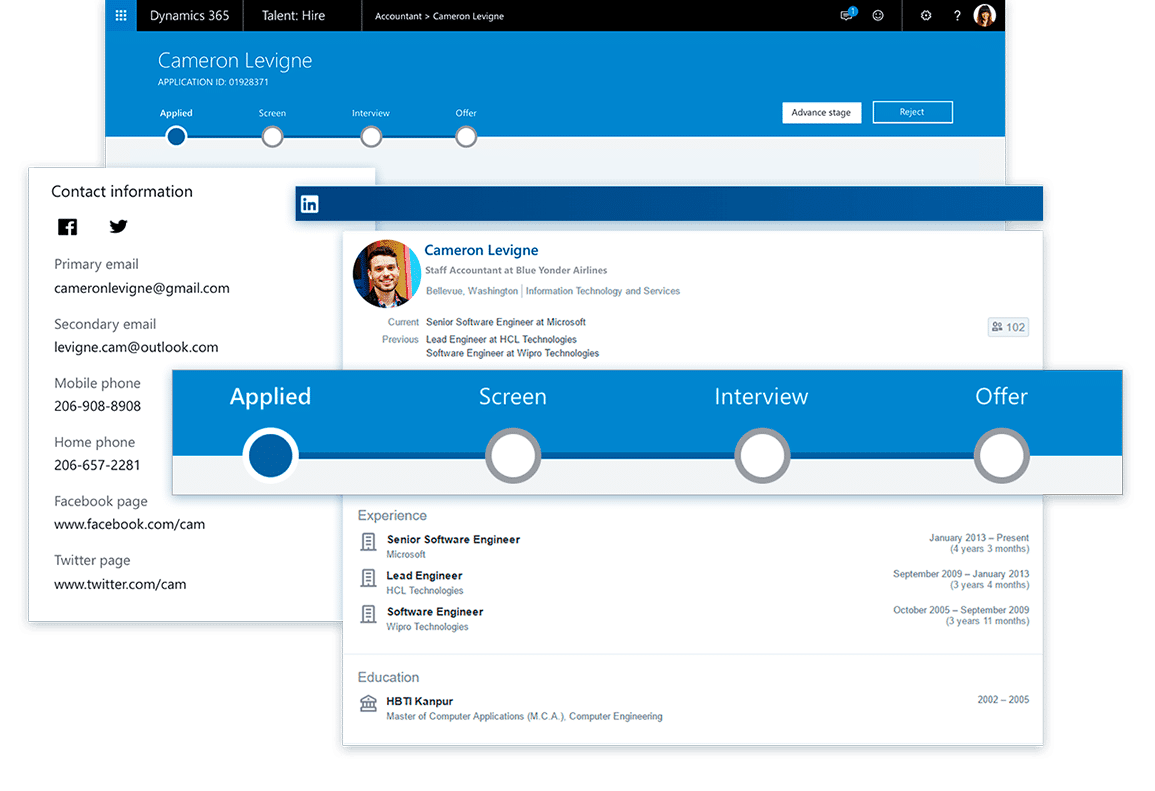Click the Accountant breadcrumb link
The height and width of the screenshot is (791, 1155).
click(x=399, y=16)
